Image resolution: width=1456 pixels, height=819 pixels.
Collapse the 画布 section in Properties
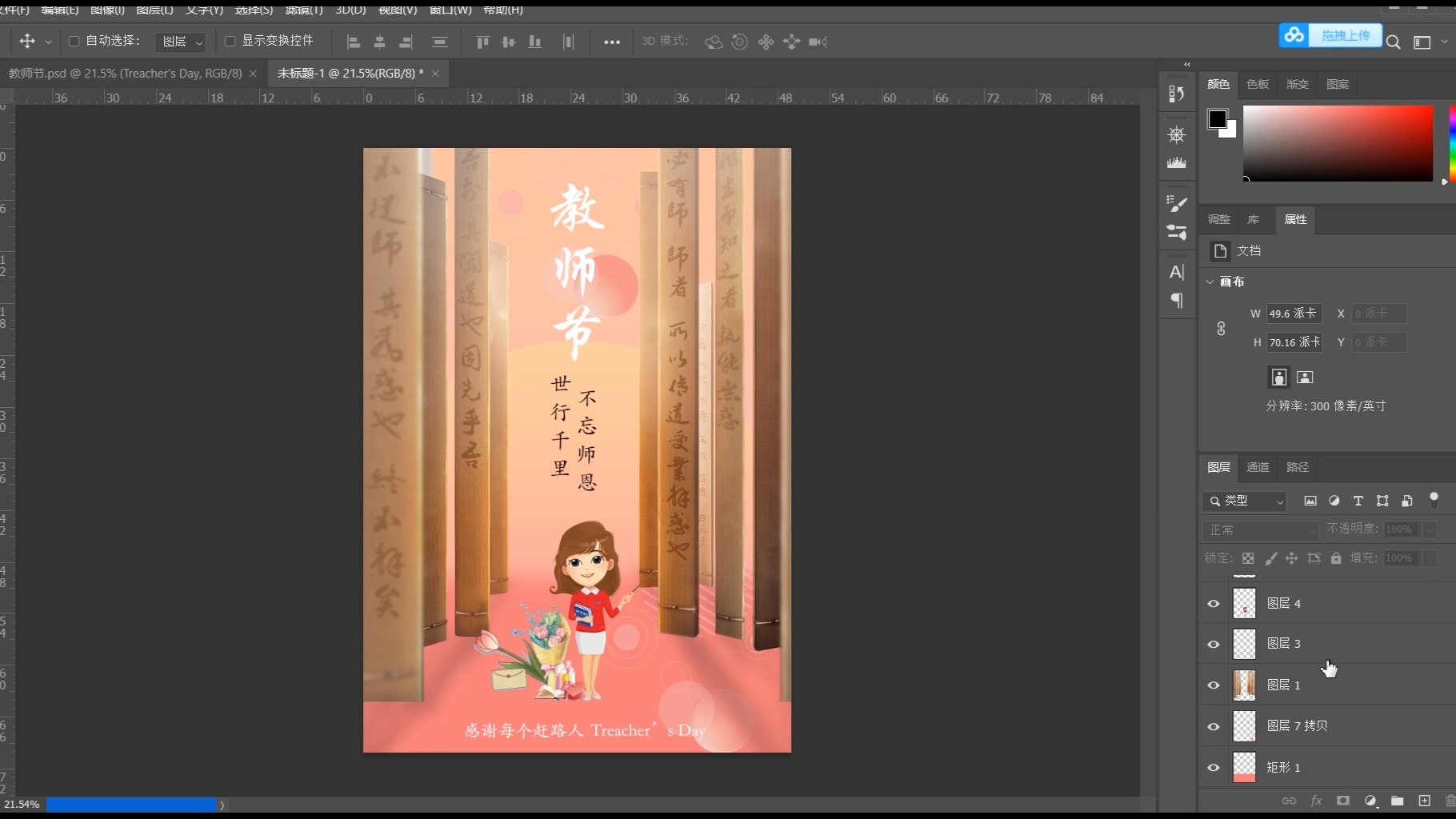click(x=1210, y=282)
